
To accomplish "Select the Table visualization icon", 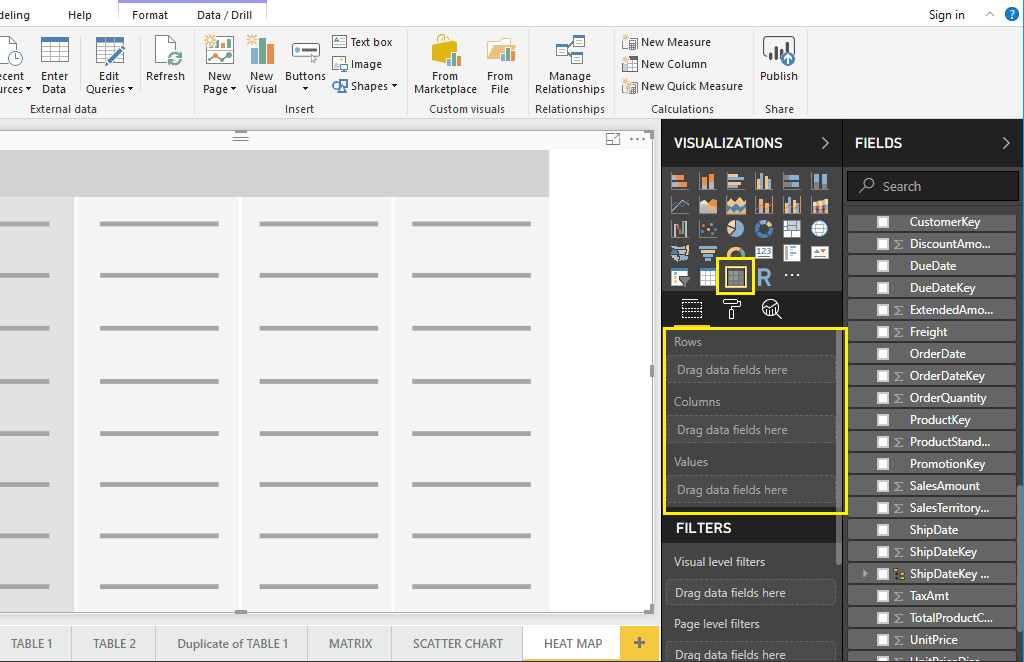I will click(708, 276).
